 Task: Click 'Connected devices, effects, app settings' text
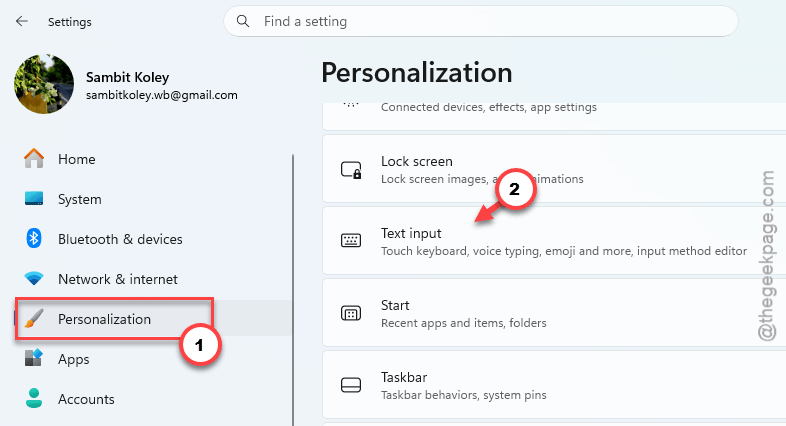[489, 107]
